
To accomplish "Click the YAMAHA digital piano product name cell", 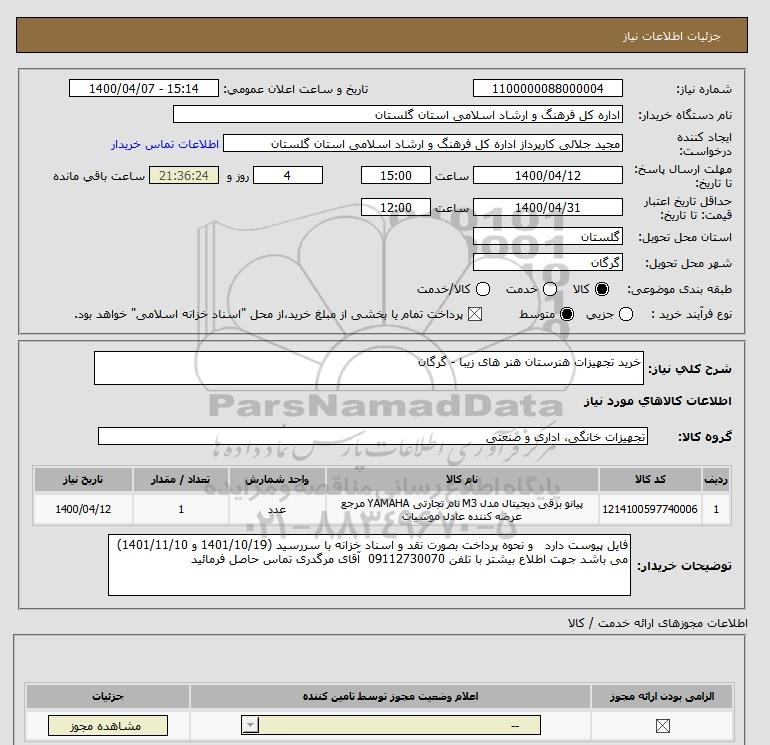I will click(x=462, y=509).
